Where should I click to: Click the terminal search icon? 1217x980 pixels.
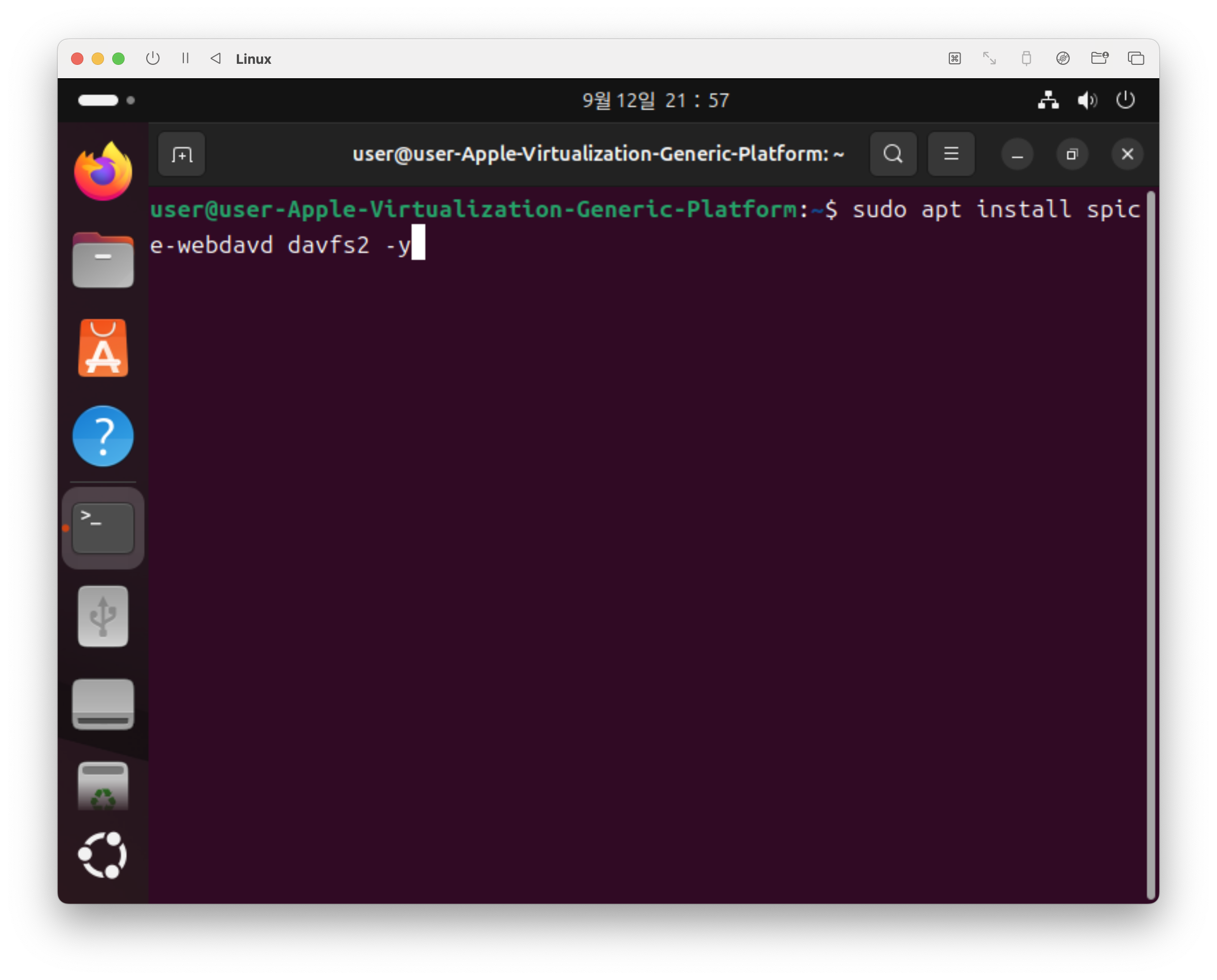point(893,154)
